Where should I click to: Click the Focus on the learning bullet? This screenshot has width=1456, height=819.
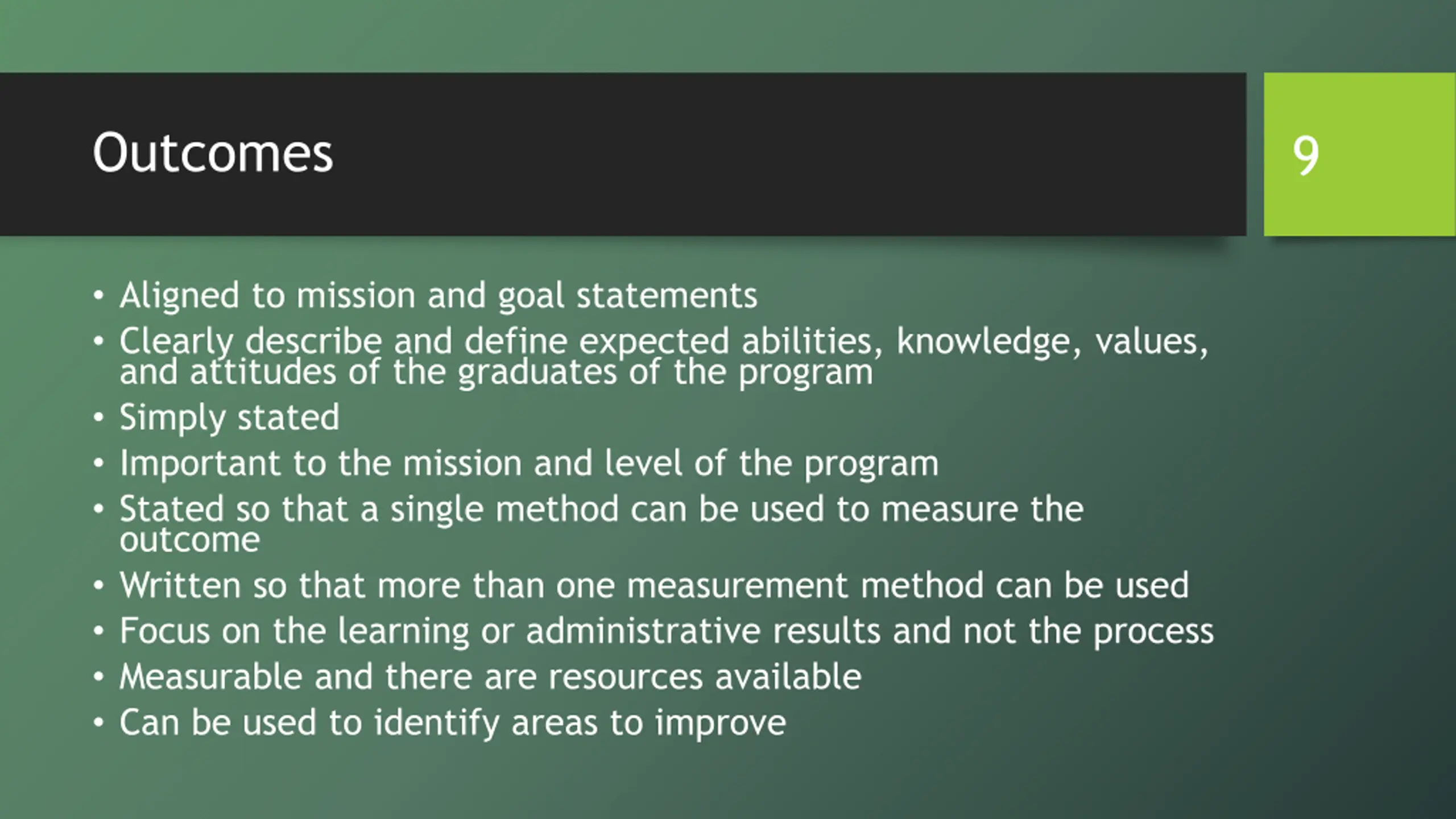667,631
